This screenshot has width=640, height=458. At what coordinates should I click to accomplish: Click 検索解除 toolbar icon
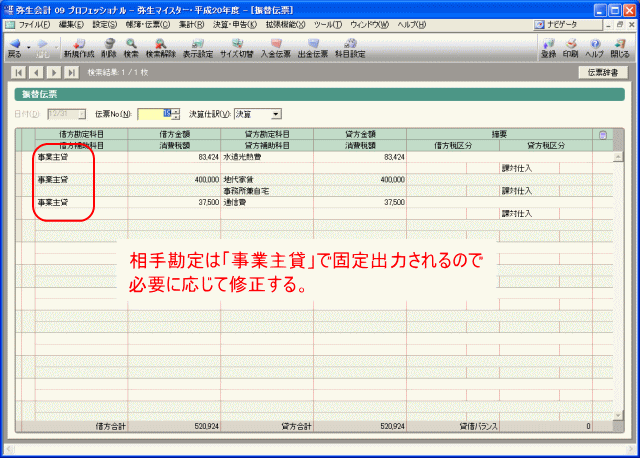coord(161,48)
